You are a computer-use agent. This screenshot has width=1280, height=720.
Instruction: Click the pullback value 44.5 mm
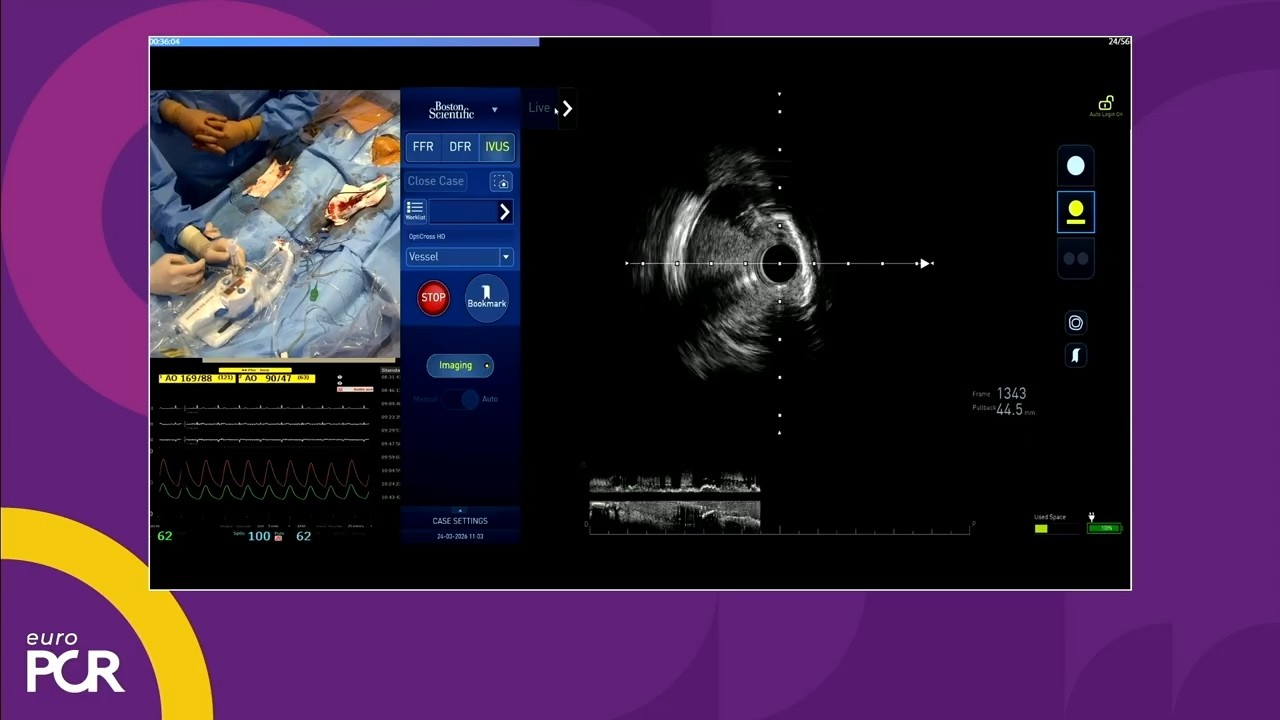(x=1015, y=410)
